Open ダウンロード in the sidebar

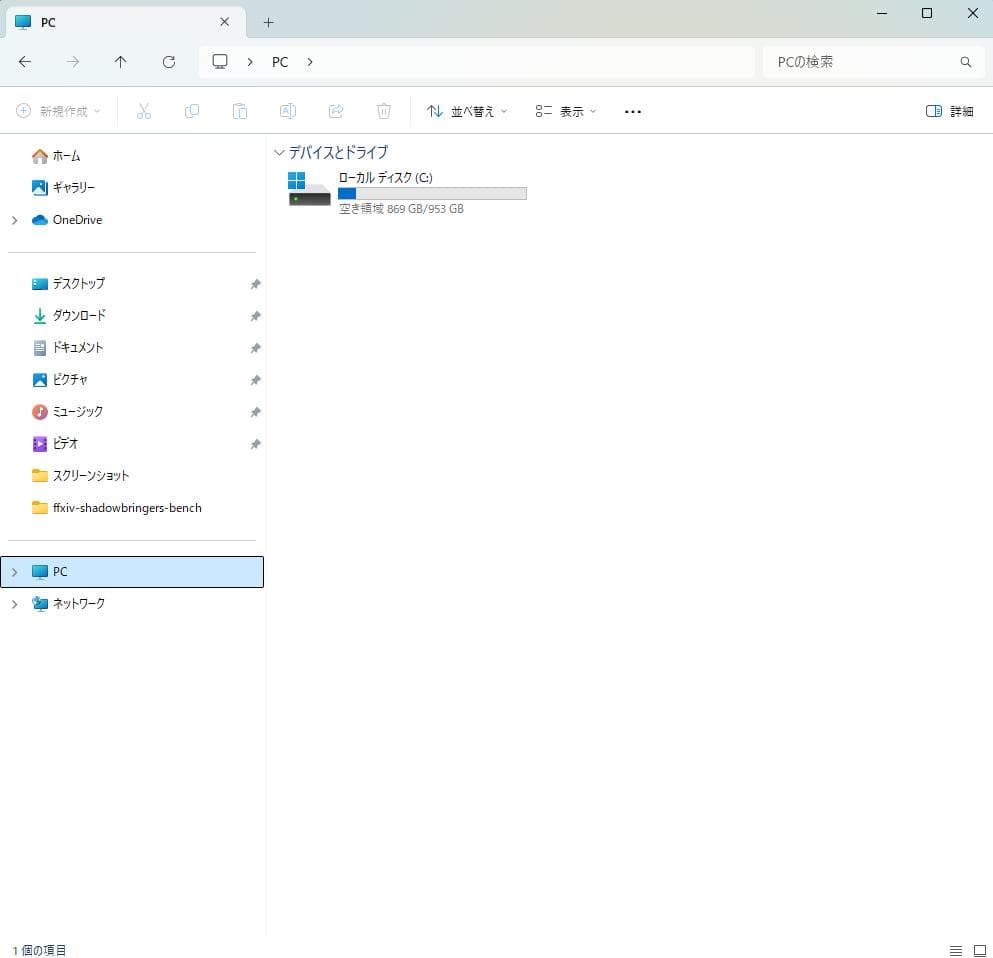click(x=79, y=316)
